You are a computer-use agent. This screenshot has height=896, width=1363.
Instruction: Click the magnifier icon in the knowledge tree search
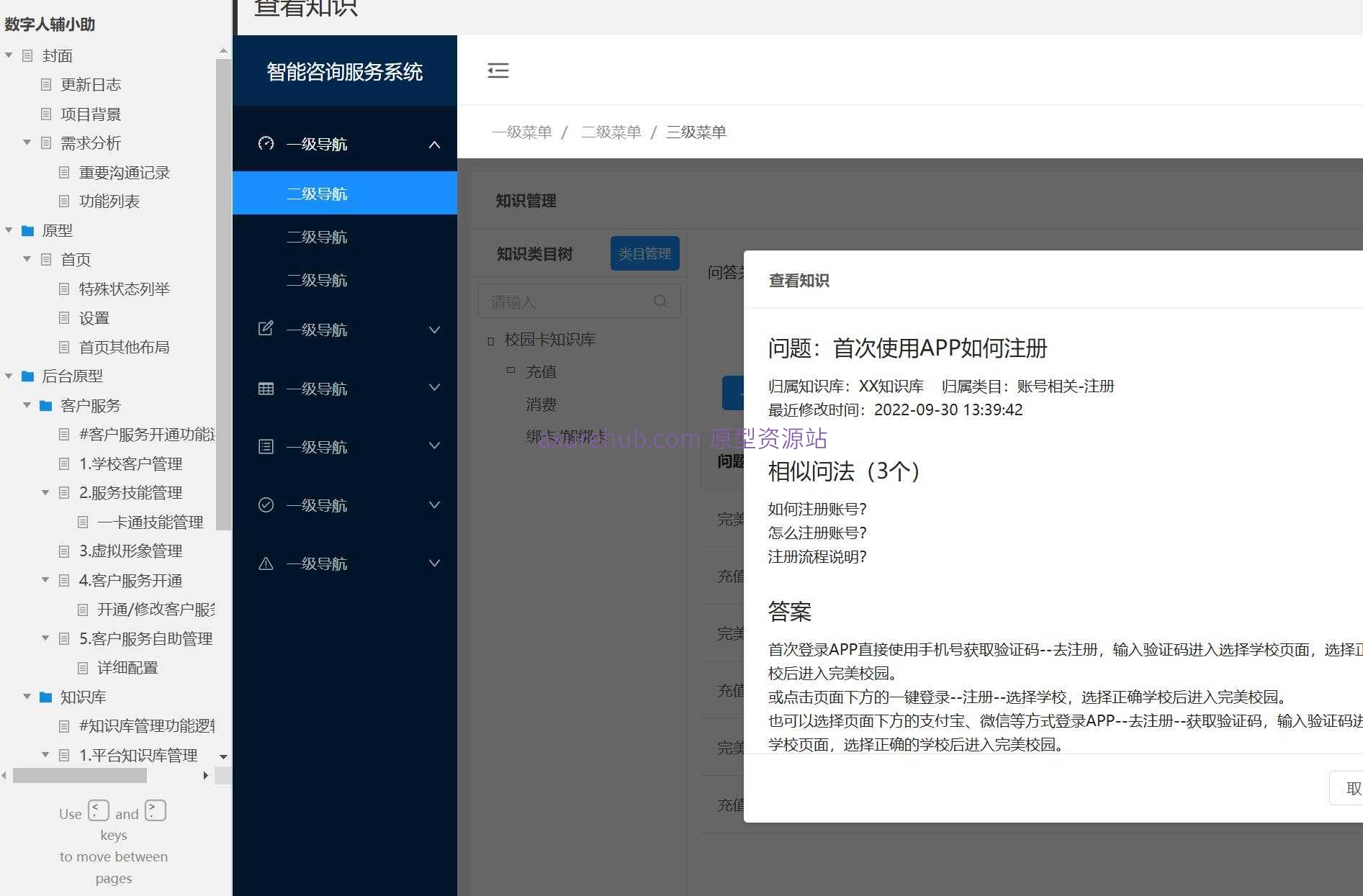(x=660, y=301)
